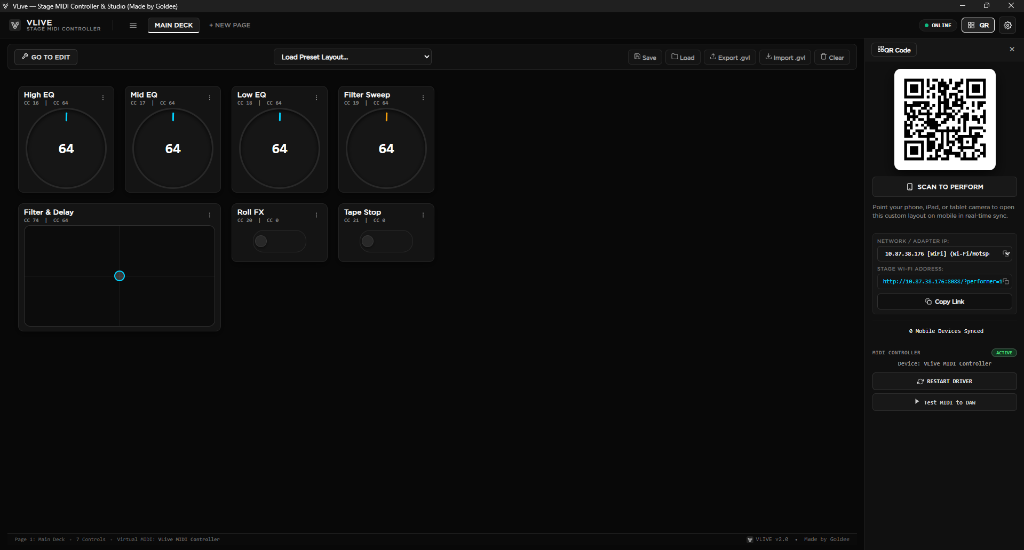Save the current layout
This screenshot has width=1024, height=550.
point(645,57)
